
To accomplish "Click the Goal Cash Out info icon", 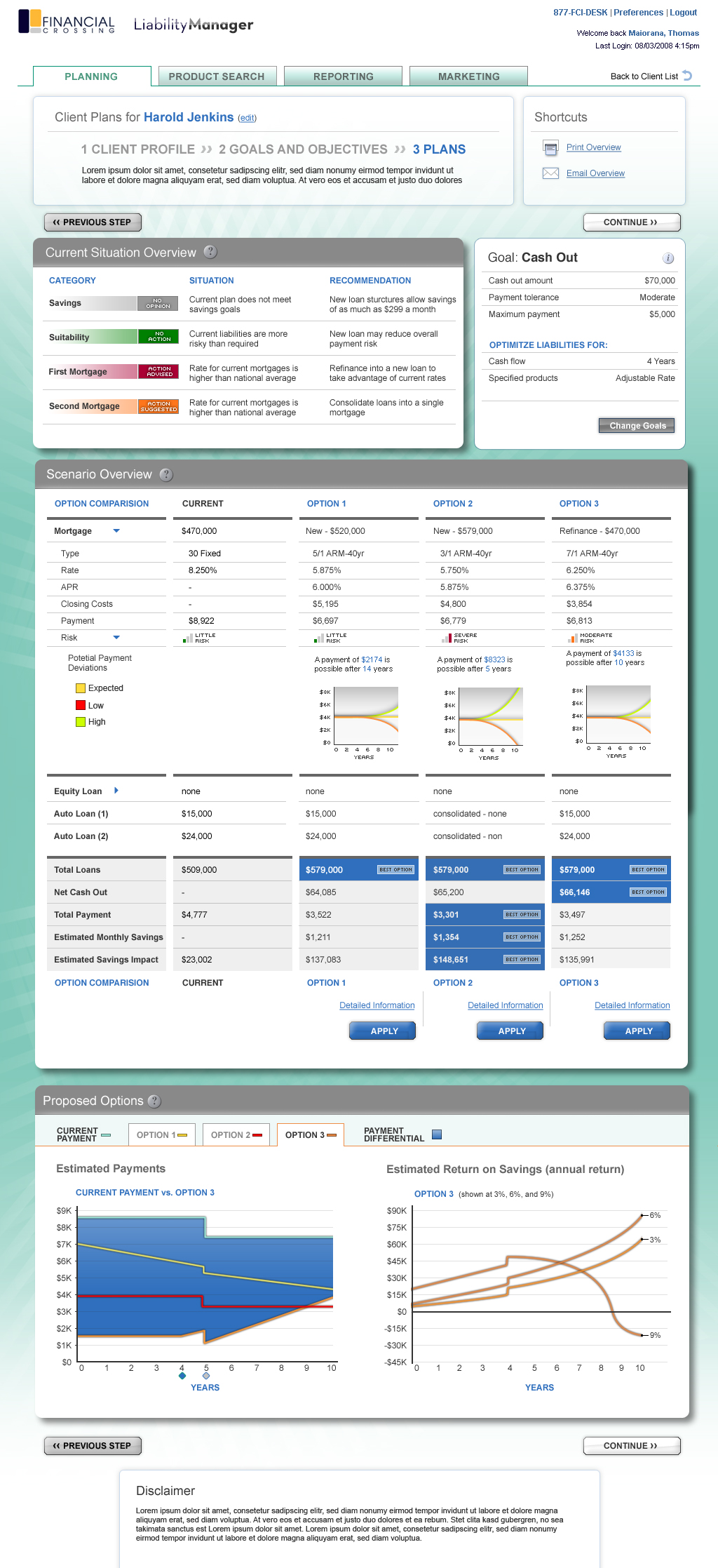I will click(x=668, y=258).
